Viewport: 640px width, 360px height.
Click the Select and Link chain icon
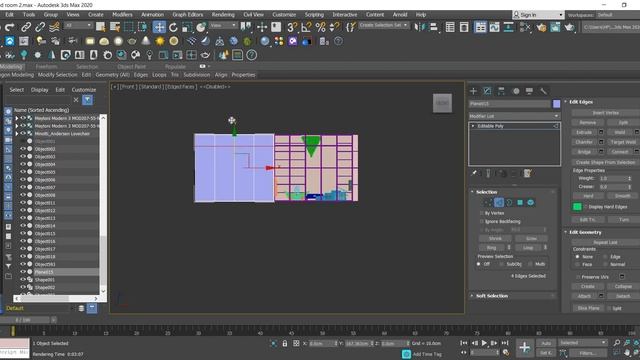click(x=26, y=27)
